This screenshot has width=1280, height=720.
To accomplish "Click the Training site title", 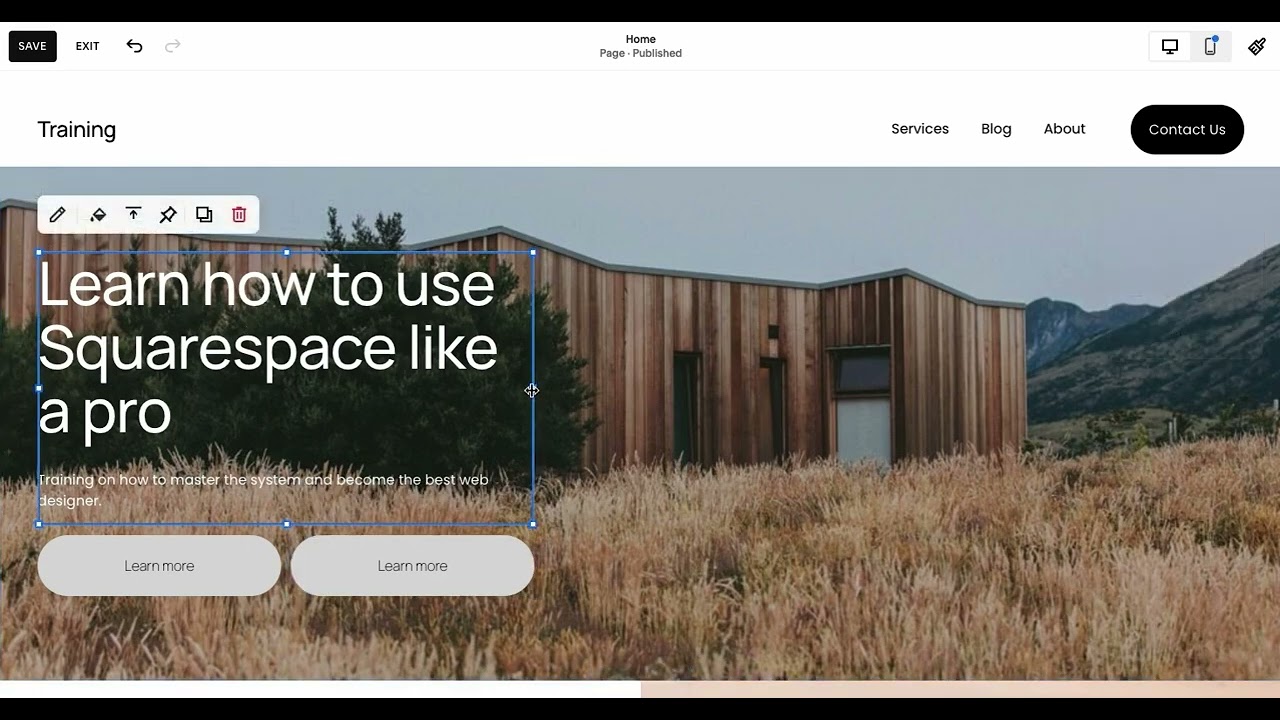I will pos(77,130).
